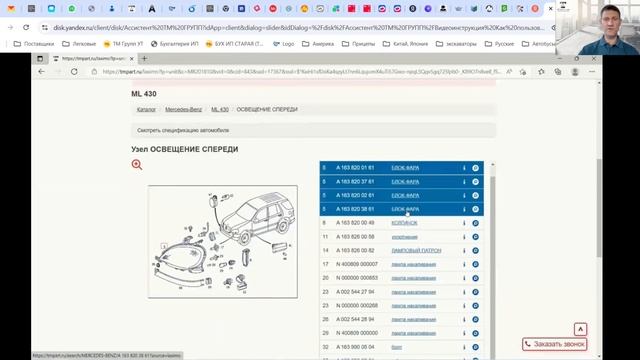Click Смотреть спецификацию автомобиля bar
This screenshot has width=640, height=360.
(313, 130)
